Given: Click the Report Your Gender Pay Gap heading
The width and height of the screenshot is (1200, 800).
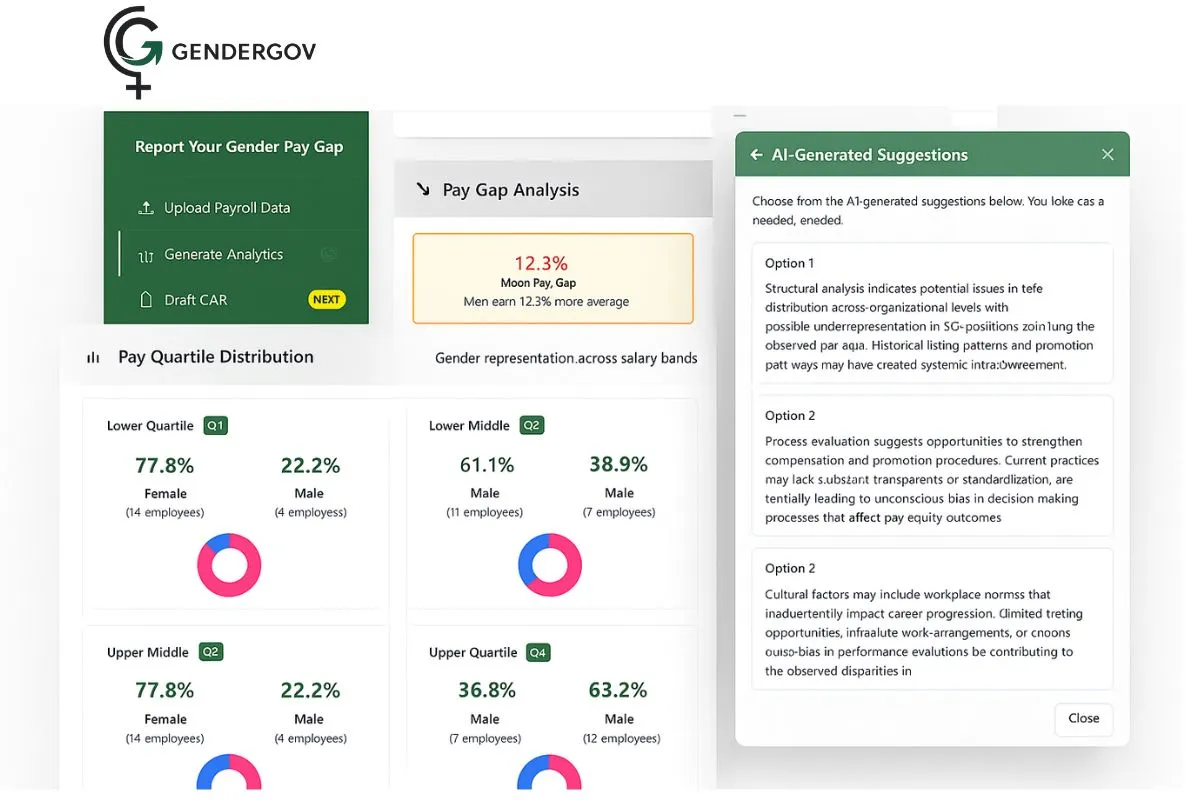Looking at the screenshot, I should coord(239,147).
